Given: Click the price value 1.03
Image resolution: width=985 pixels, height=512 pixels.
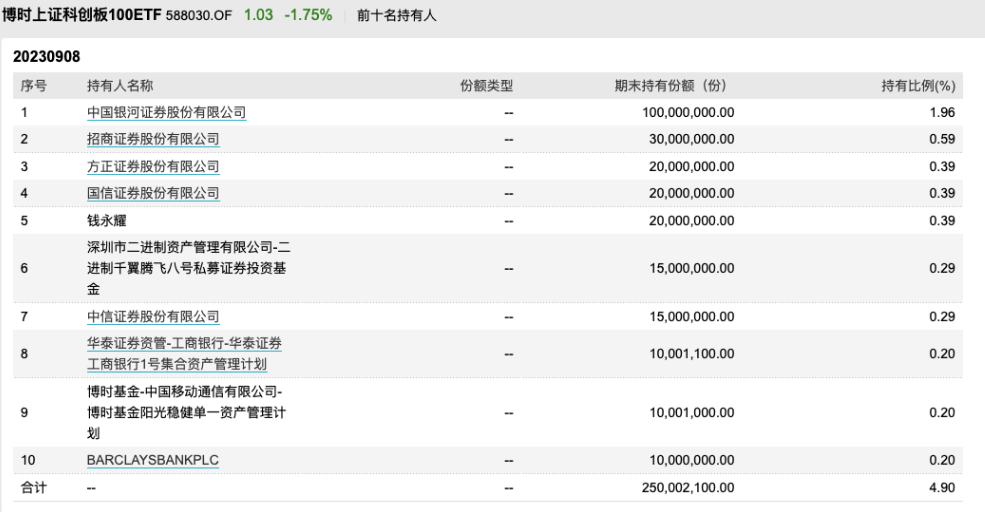Looking at the screenshot, I should pyautogui.click(x=258, y=15).
